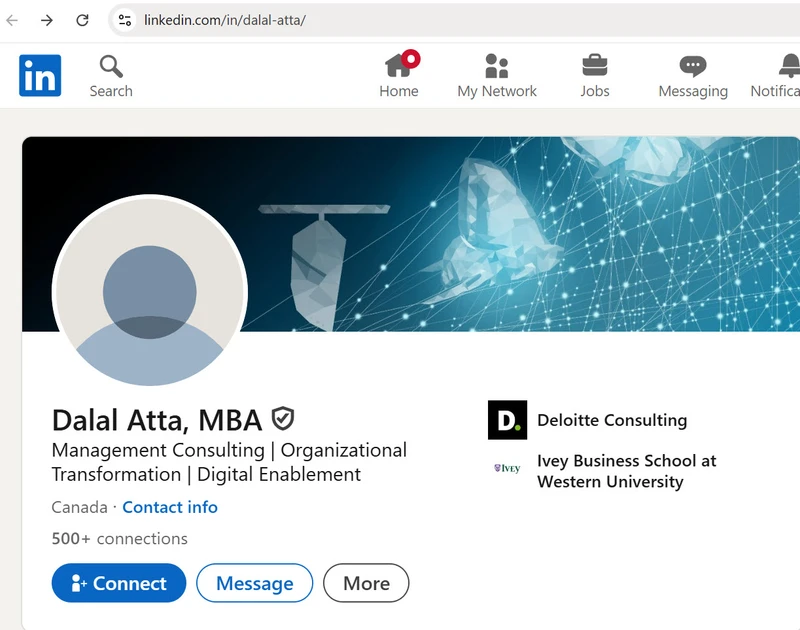Open the Search magnifier icon
800x630 pixels.
pyautogui.click(x=111, y=67)
